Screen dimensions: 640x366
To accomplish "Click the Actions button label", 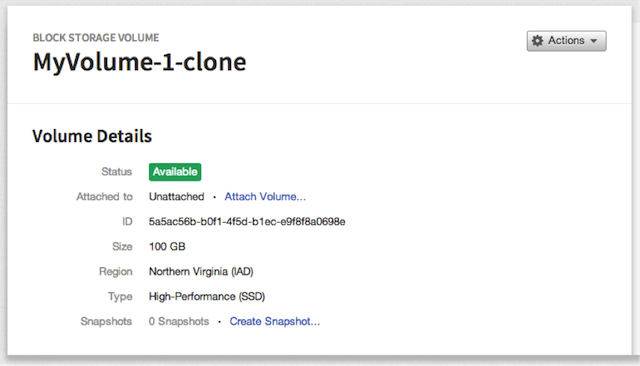I will (x=566, y=40).
